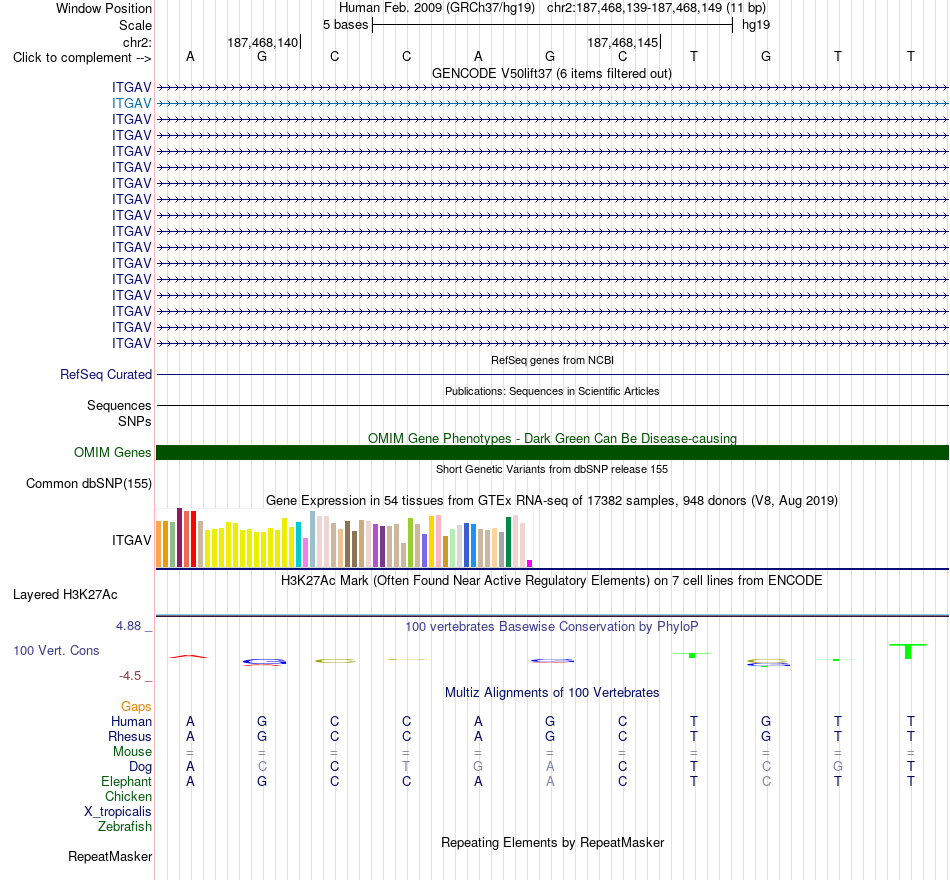
Task: Click the tallest dark purple GTEx expression bar
Action: [x=179, y=538]
